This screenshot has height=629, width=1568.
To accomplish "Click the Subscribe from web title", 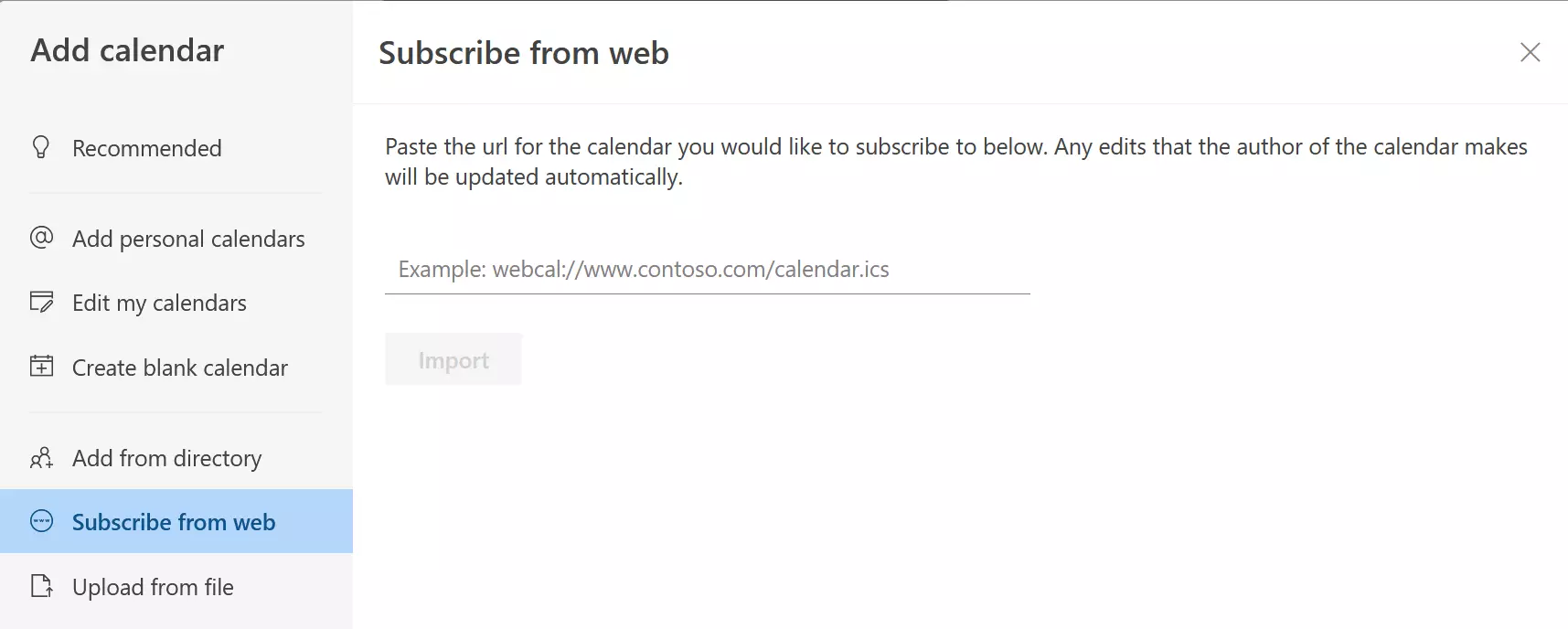I will [x=524, y=53].
